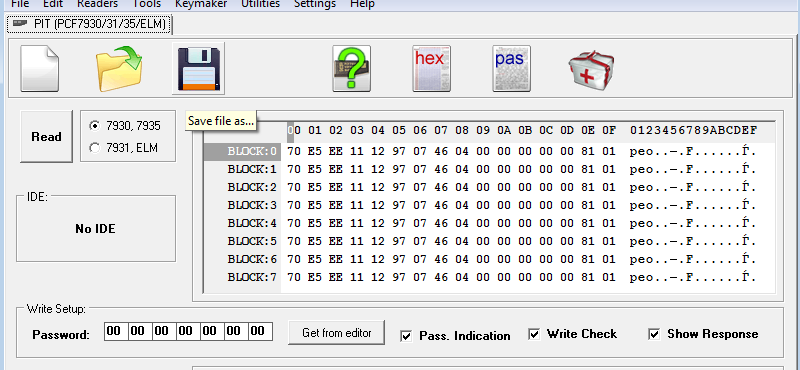Select the 7930, 7935 radio option
The image size is (800, 370).
(94, 126)
